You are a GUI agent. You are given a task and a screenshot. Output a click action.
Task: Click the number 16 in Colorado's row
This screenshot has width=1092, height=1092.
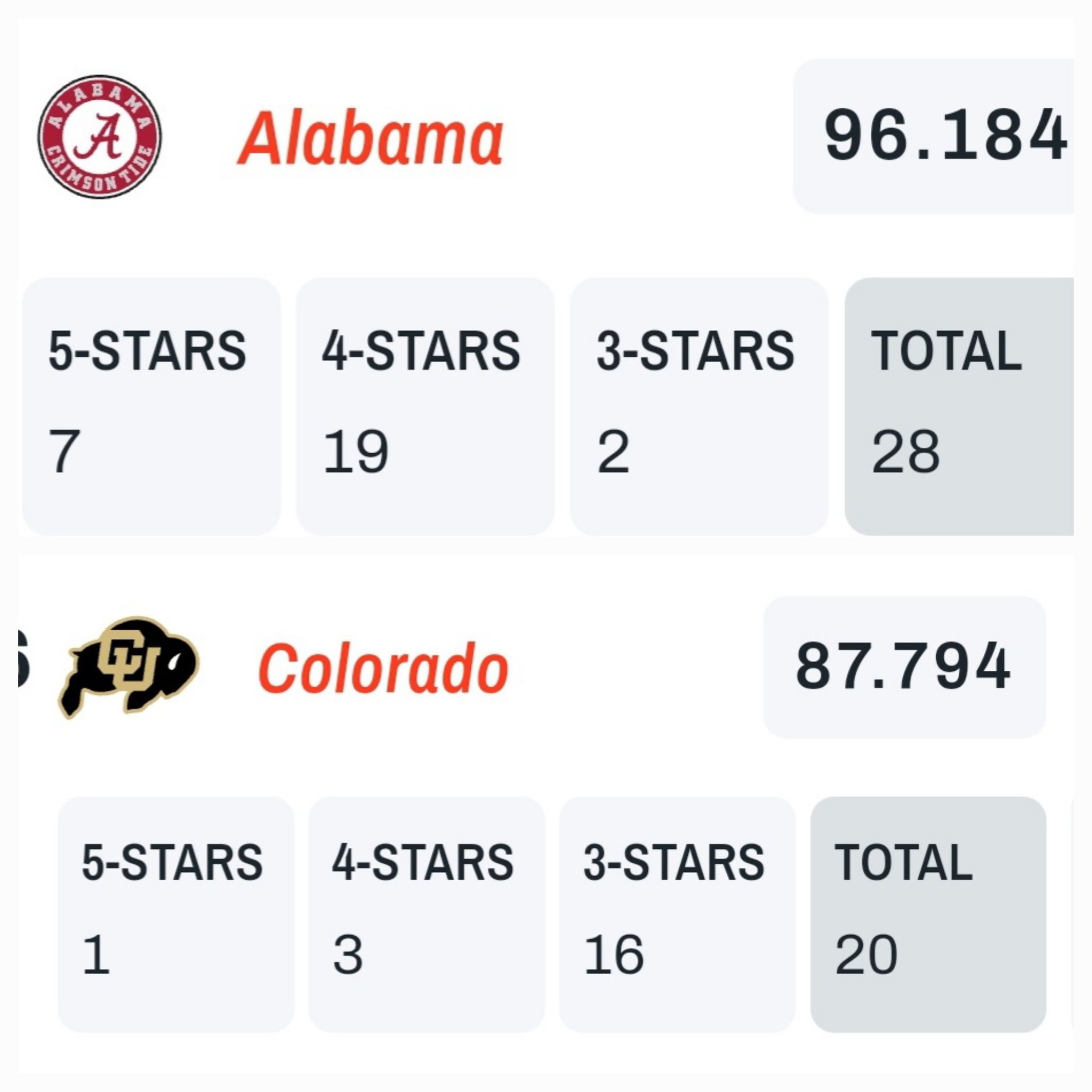614,954
